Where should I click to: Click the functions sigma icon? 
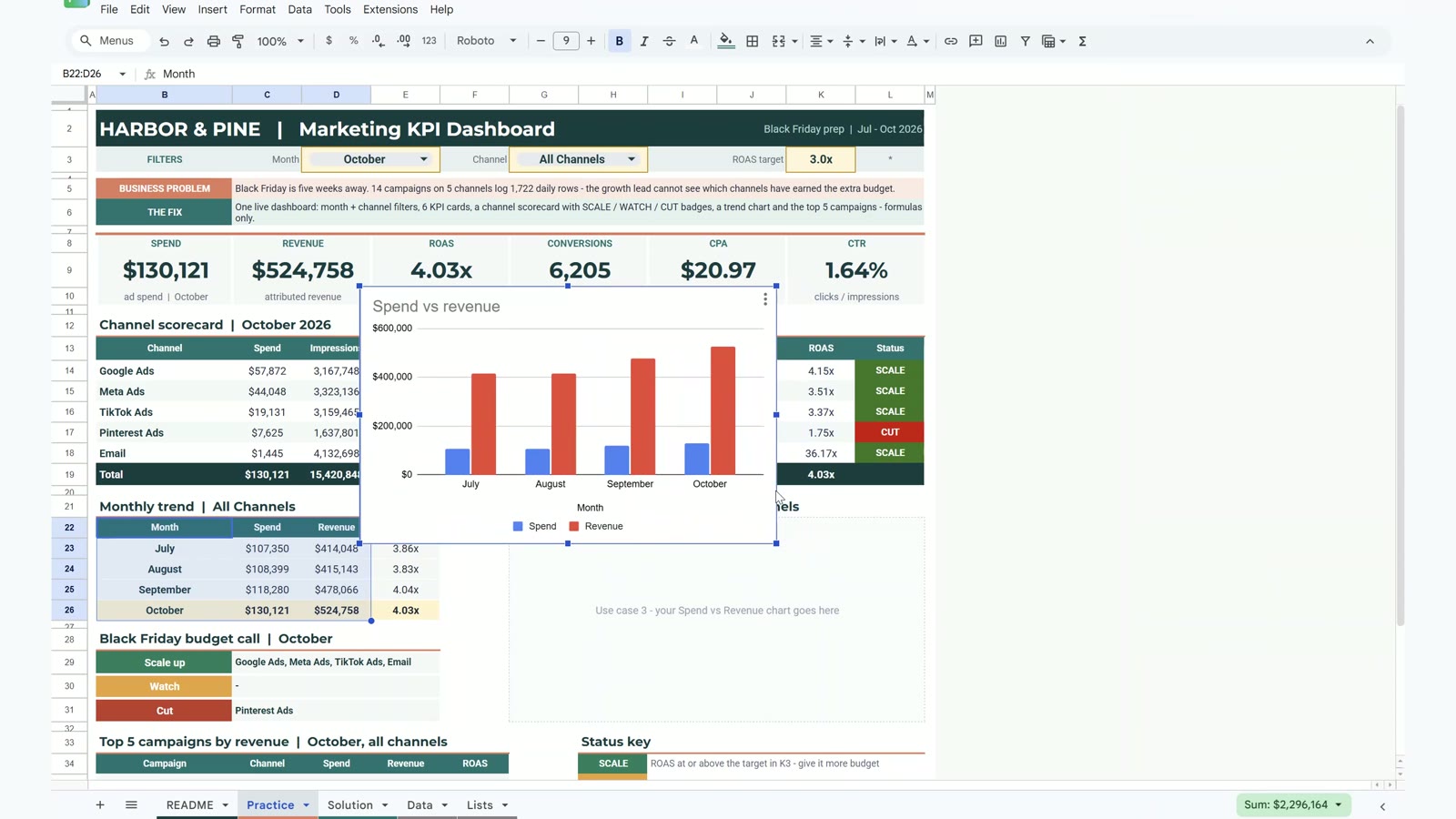click(x=1082, y=41)
